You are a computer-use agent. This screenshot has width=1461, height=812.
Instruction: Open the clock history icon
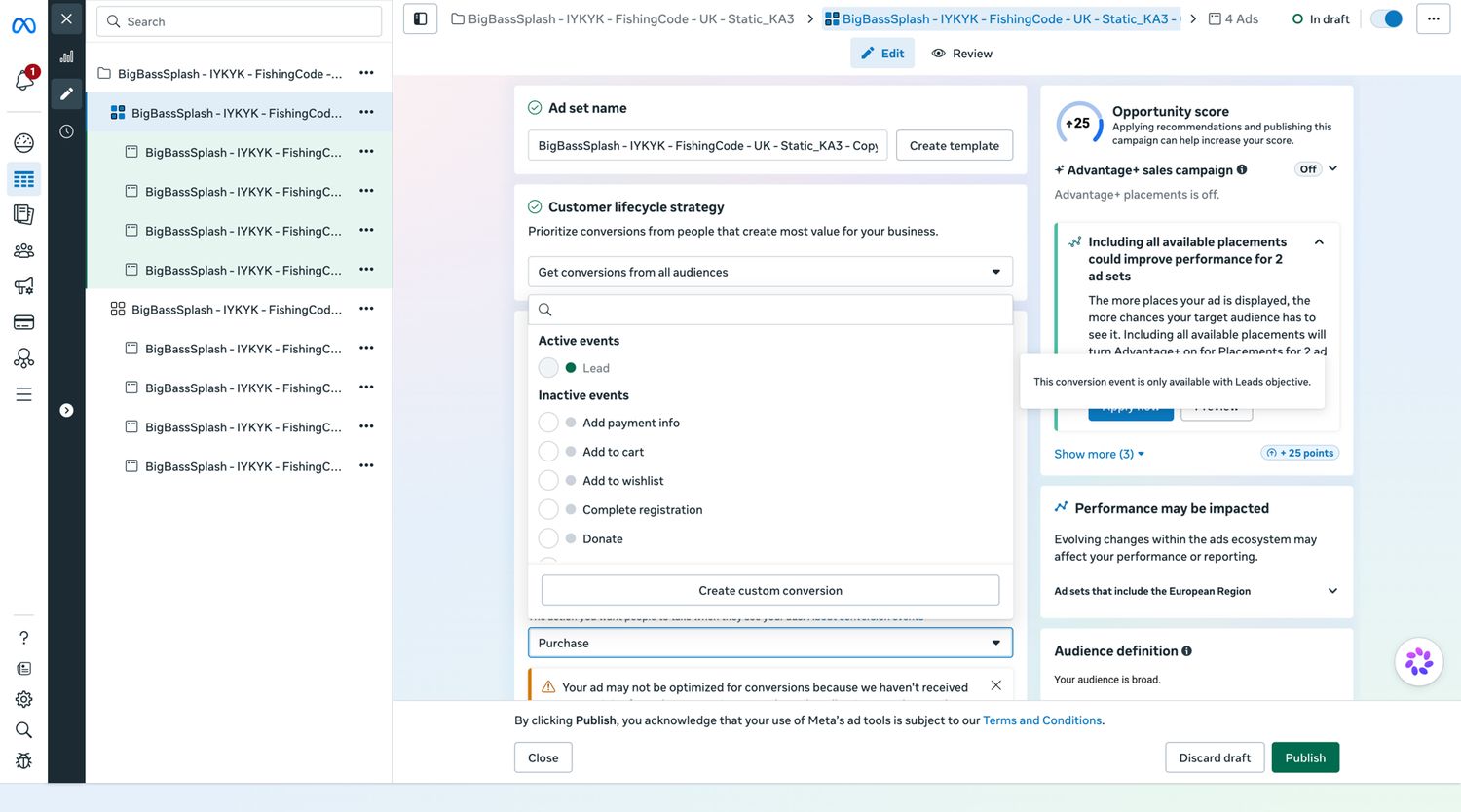(66, 131)
